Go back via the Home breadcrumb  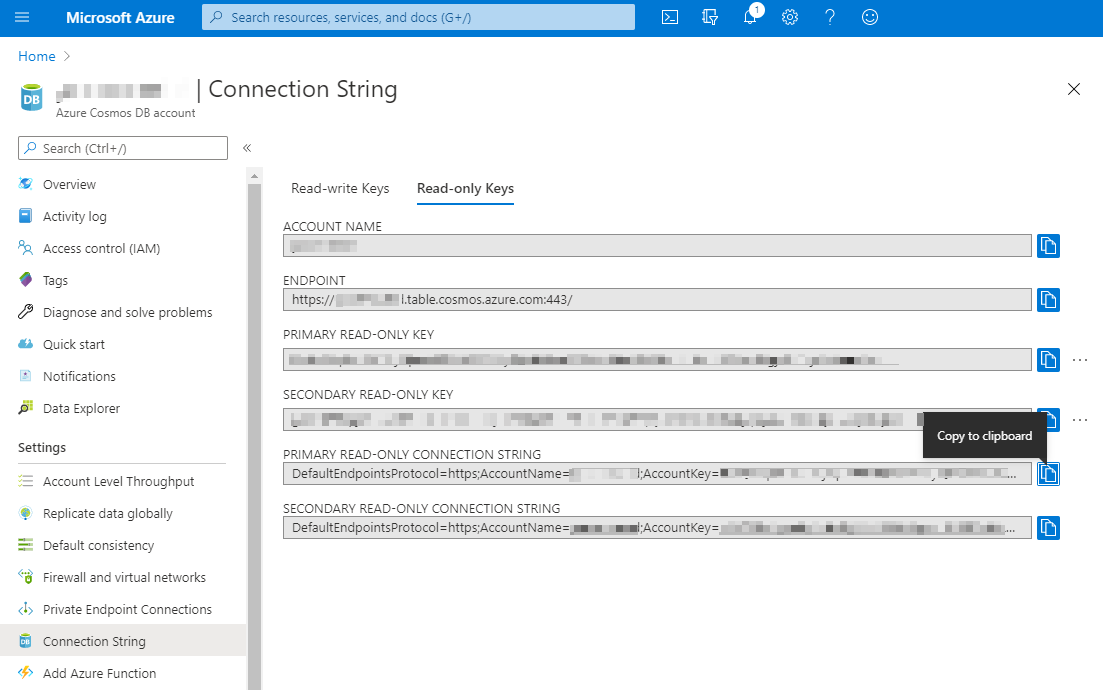pos(35,56)
